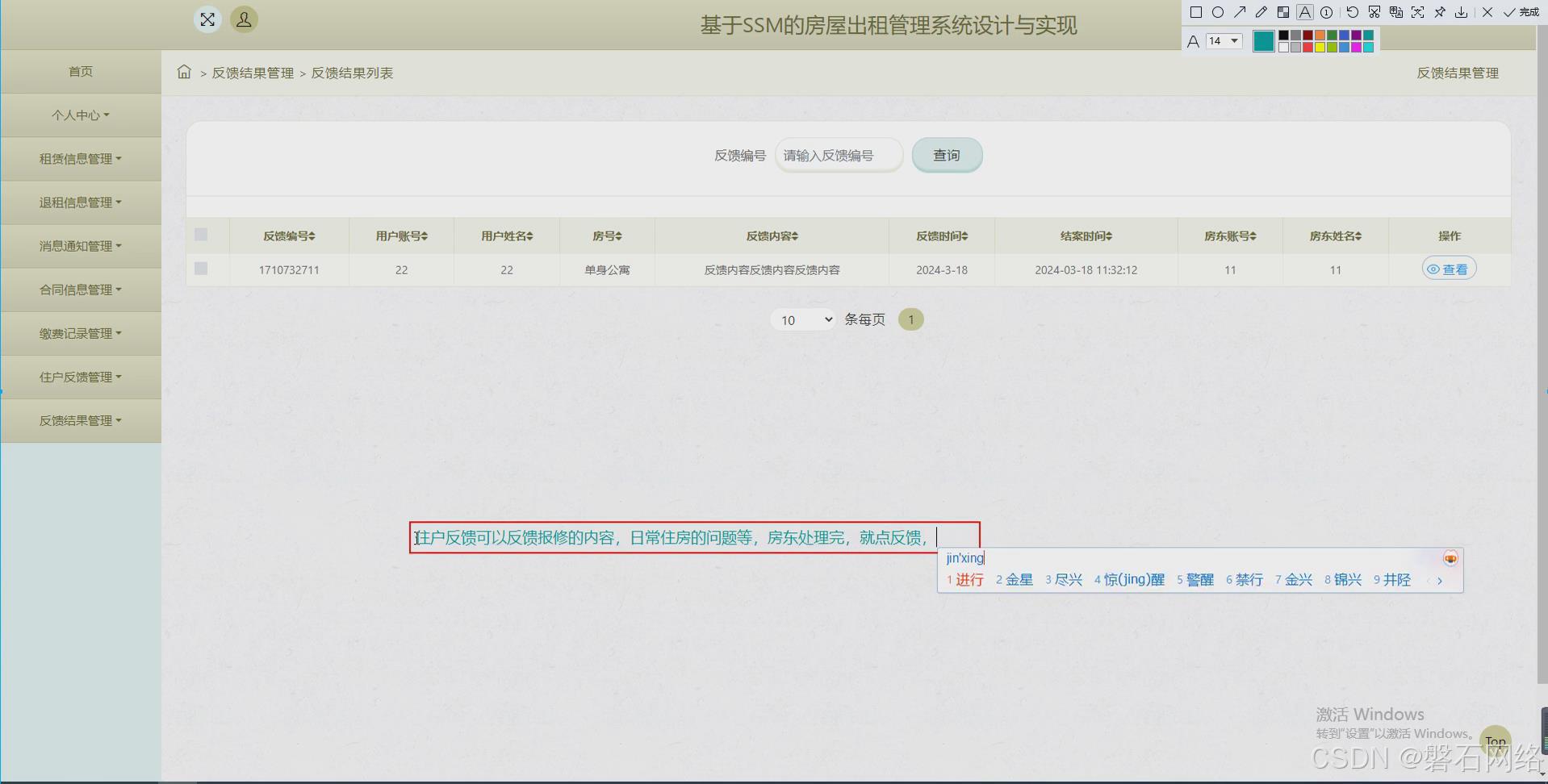Undo the last annotation
The image size is (1548, 784).
pyautogui.click(x=1353, y=12)
